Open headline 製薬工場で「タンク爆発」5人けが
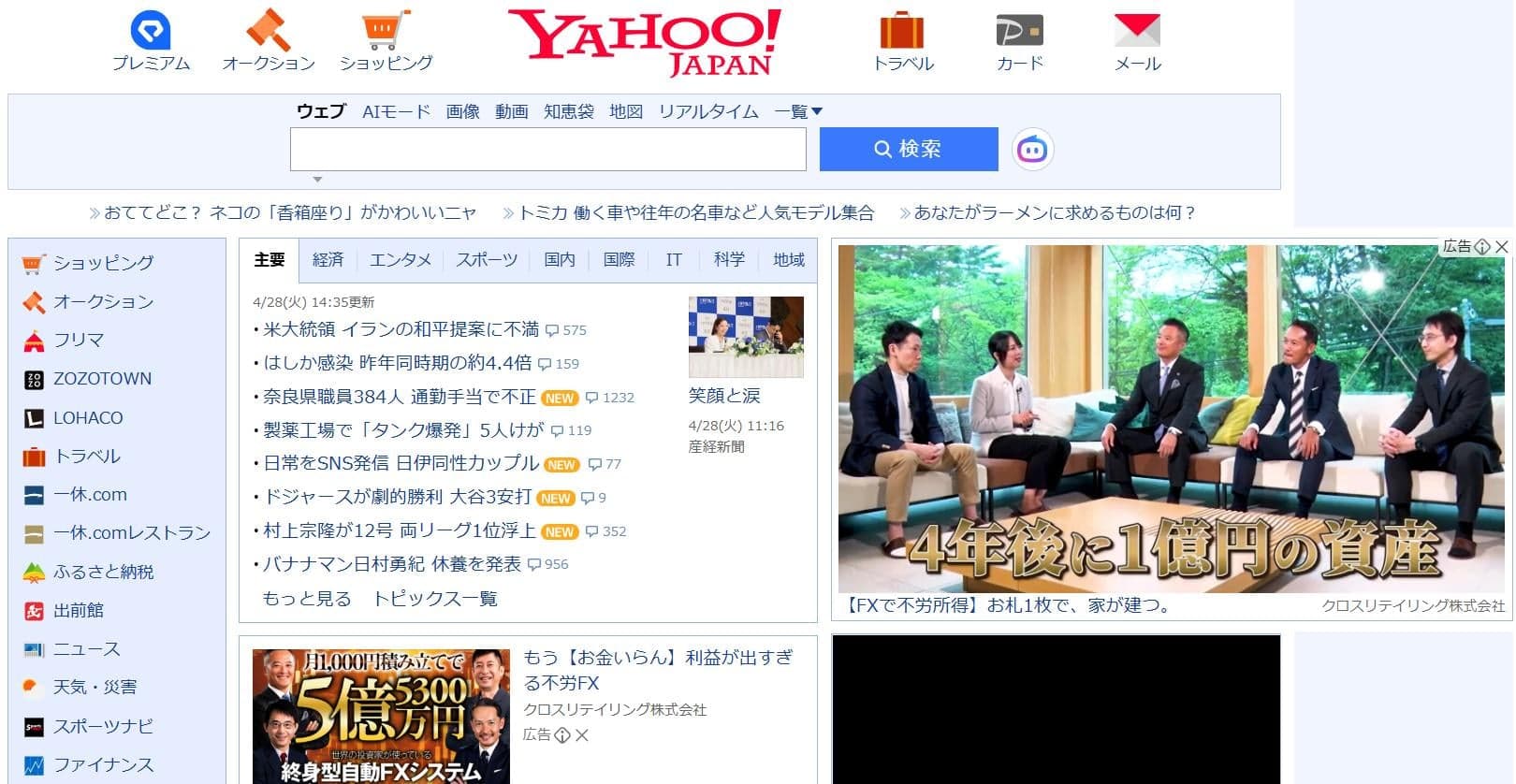 coord(403,430)
